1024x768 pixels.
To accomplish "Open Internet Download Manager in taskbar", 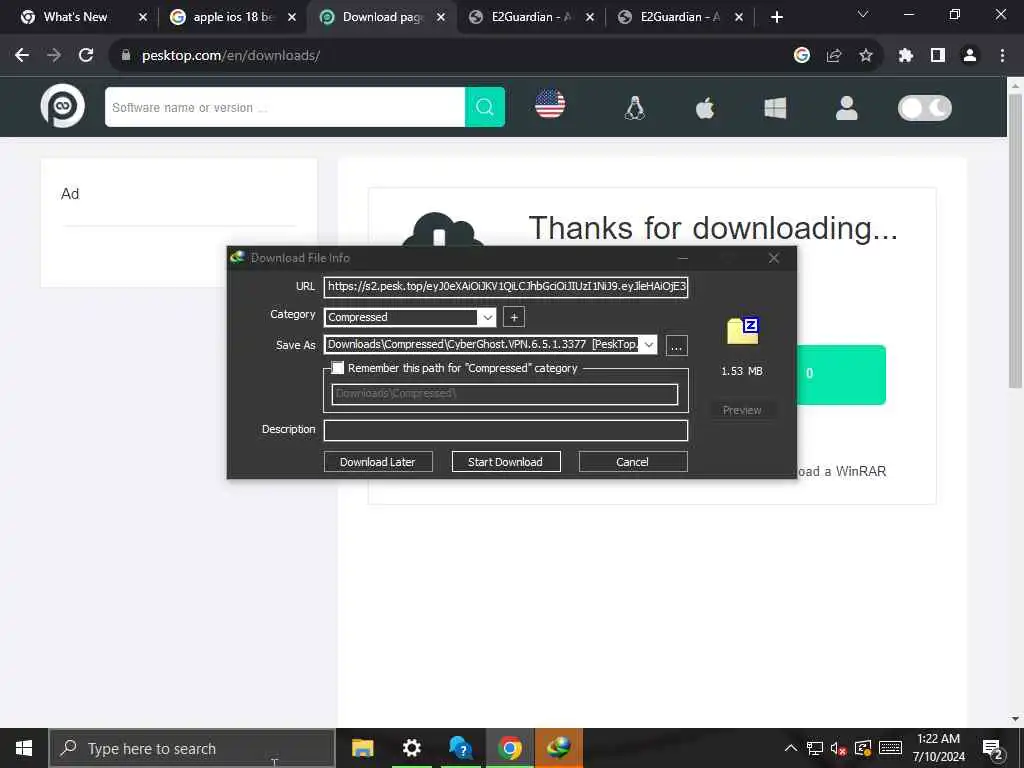I will click(x=558, y=748).
